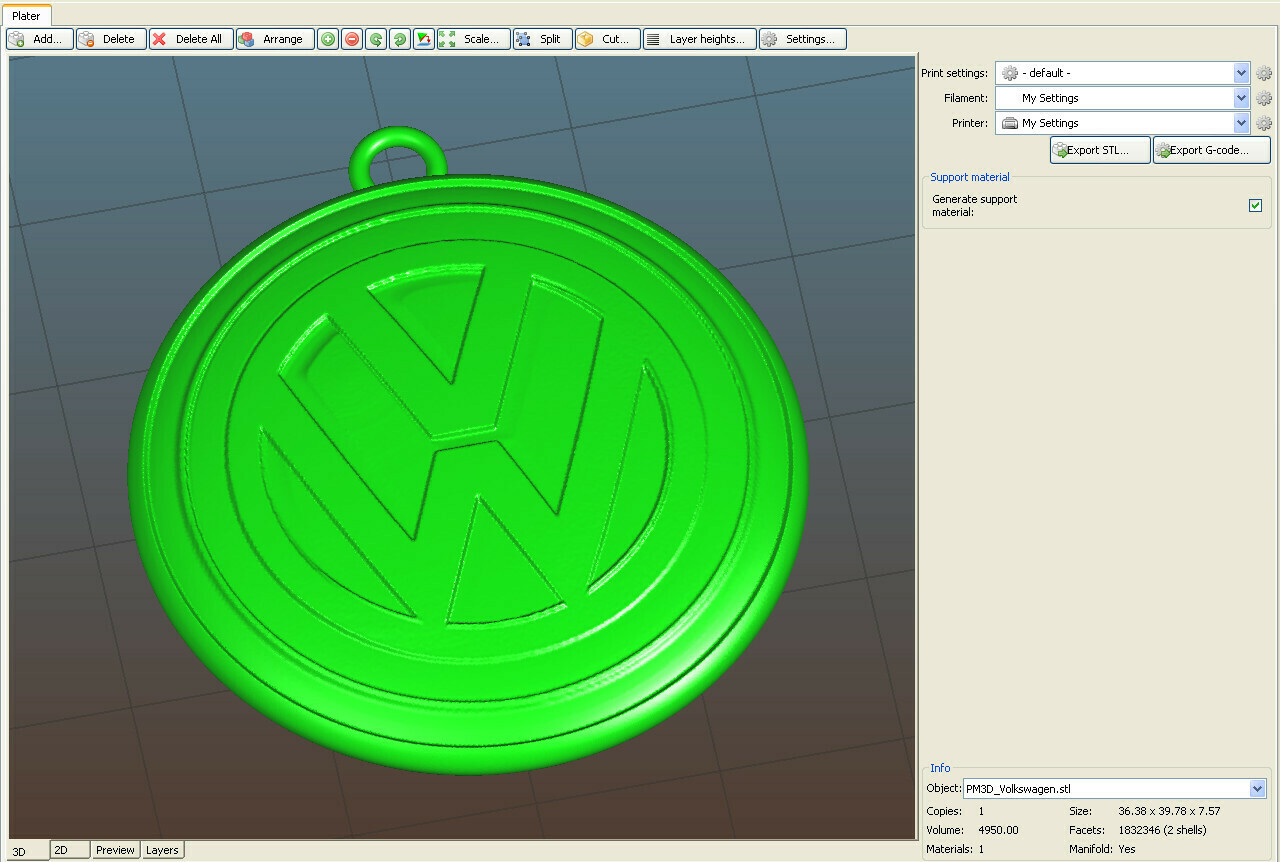Switch to the Layers tab
This screenshot has width=1280, height=862.
tap(162, 850)
